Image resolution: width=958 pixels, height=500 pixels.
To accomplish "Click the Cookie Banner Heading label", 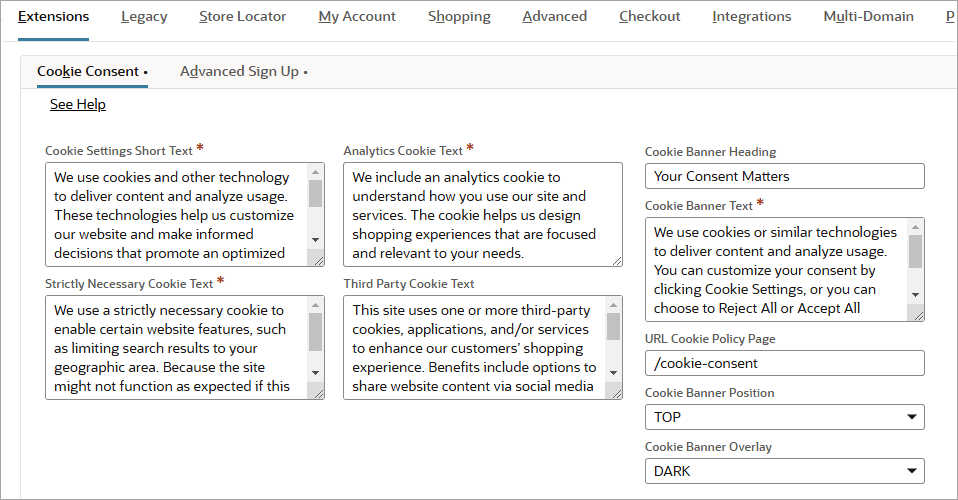I will pyautogui.click(x=711, y=152).
